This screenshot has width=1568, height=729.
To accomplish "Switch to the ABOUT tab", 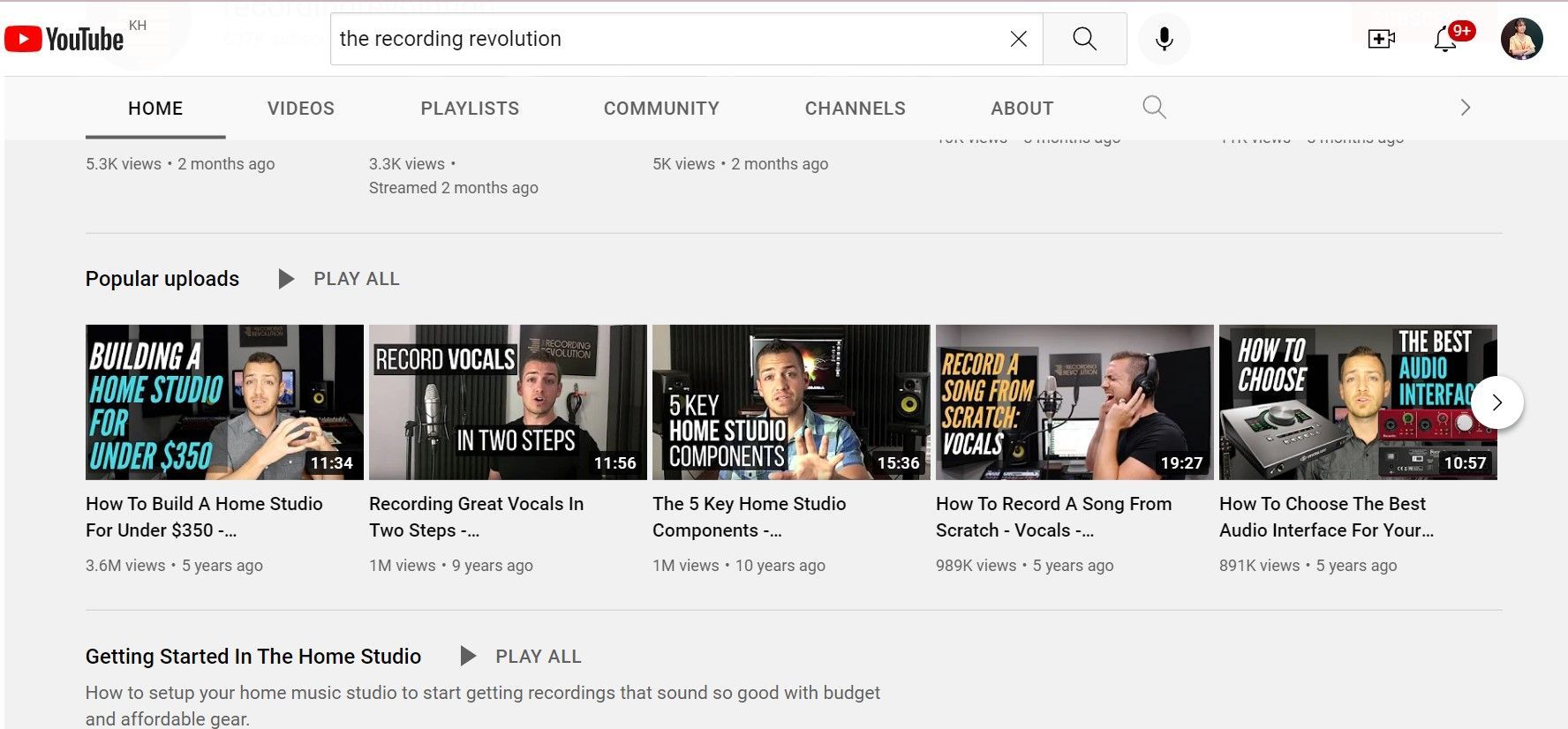I will pyautogui.click(x=1022, y=109).
